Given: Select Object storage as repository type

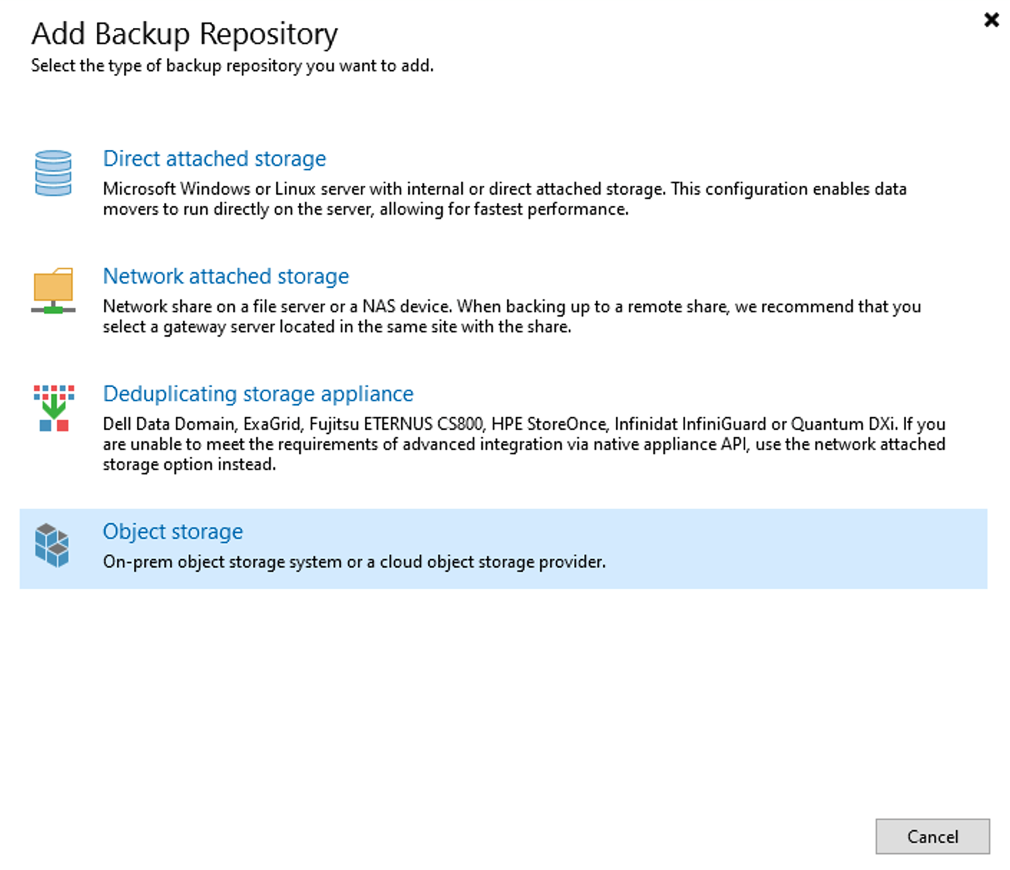Looking at the screenshot, I should [172, 531].
